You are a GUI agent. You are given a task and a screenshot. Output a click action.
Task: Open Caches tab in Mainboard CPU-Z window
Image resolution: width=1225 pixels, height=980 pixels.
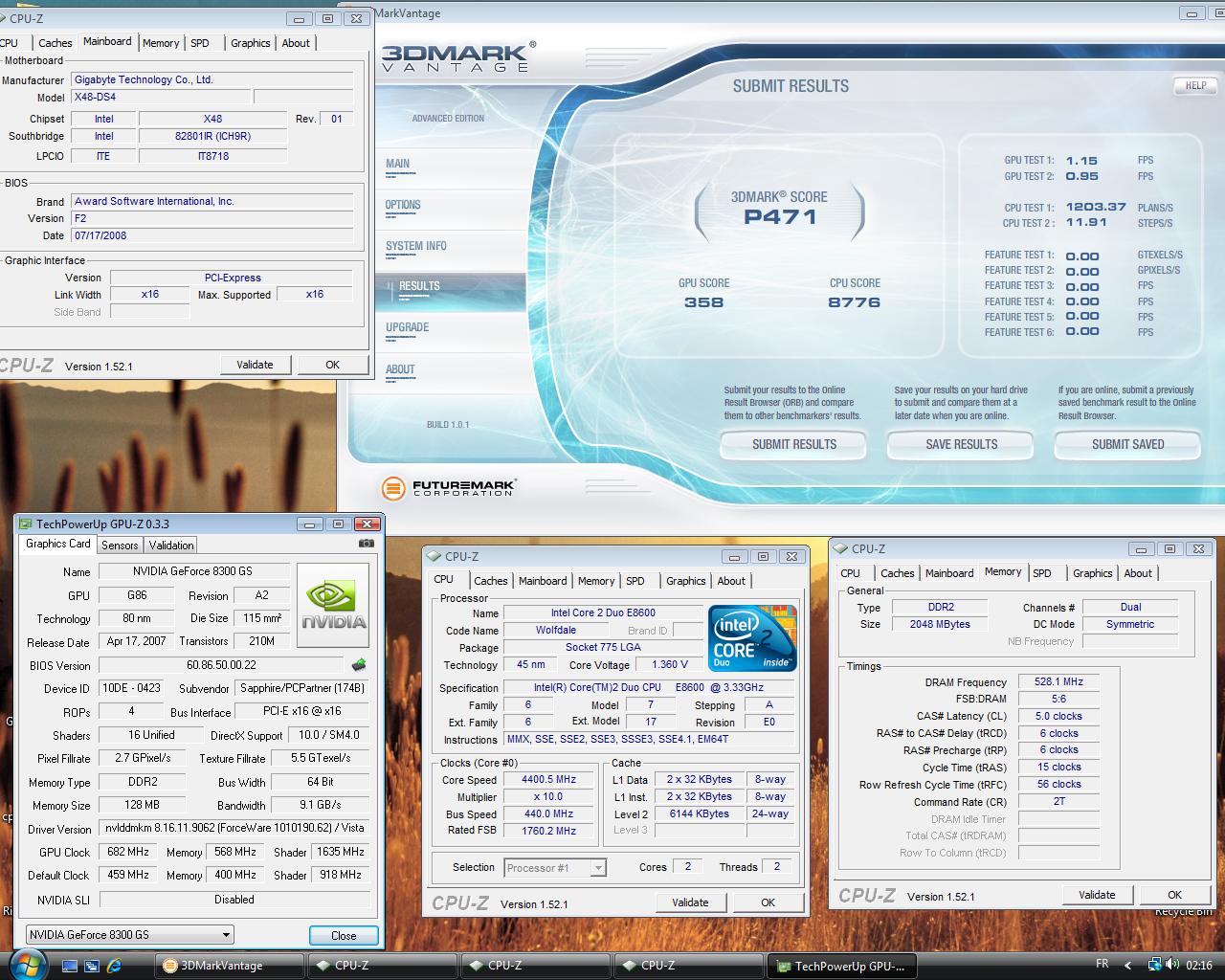pos(55,43)
